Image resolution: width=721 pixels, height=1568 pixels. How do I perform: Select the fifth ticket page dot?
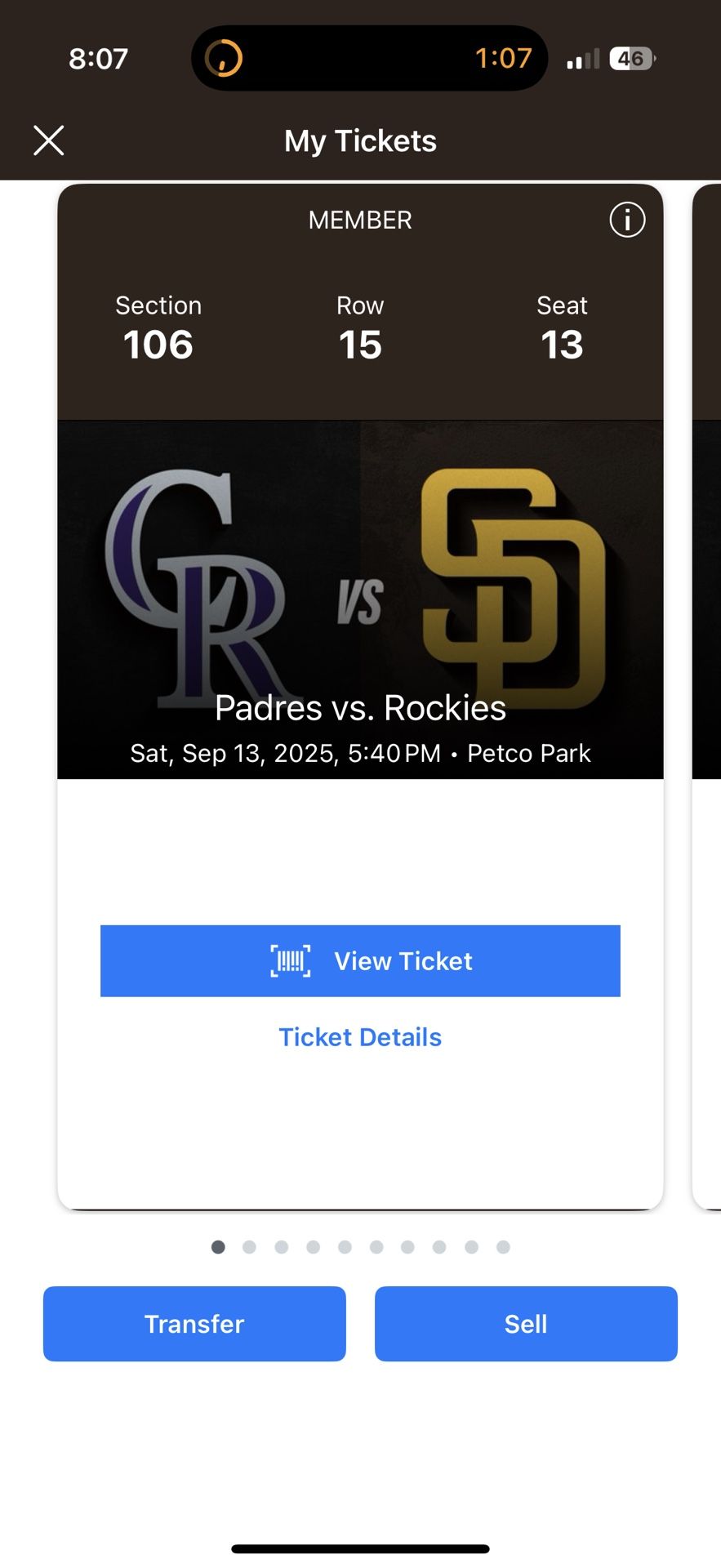345,1247
